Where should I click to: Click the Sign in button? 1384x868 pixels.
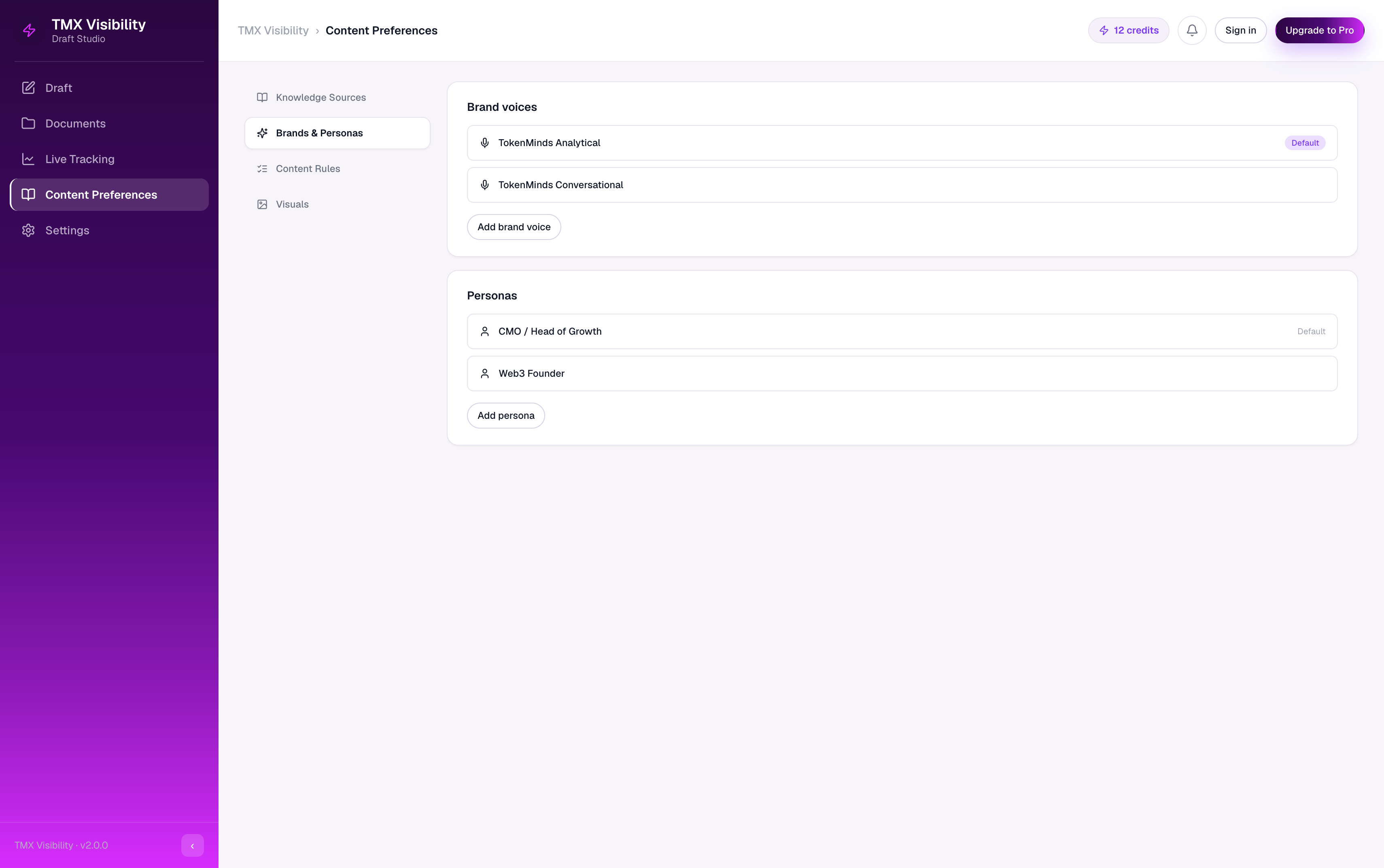1240,30
